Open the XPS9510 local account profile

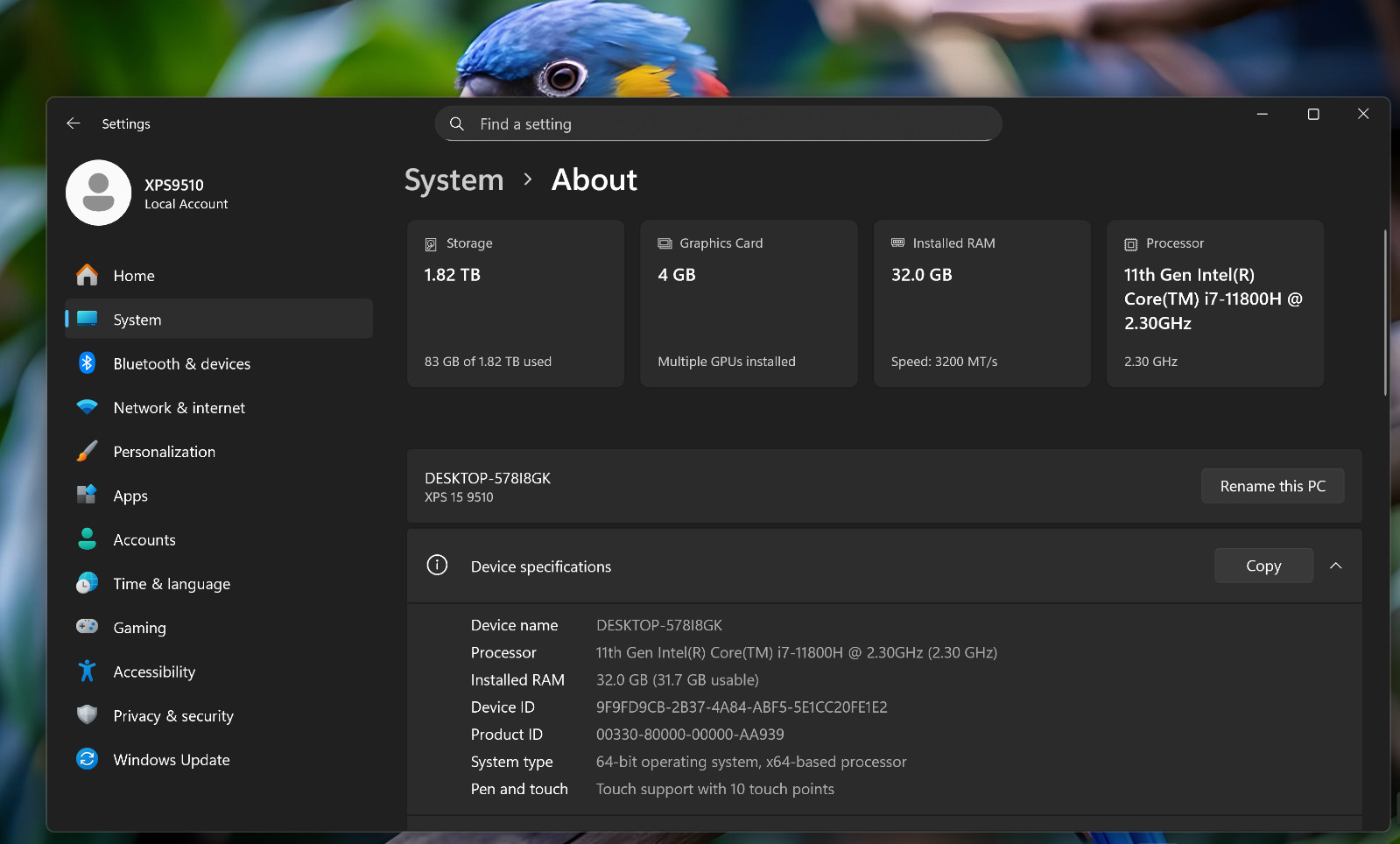point(149,193)
